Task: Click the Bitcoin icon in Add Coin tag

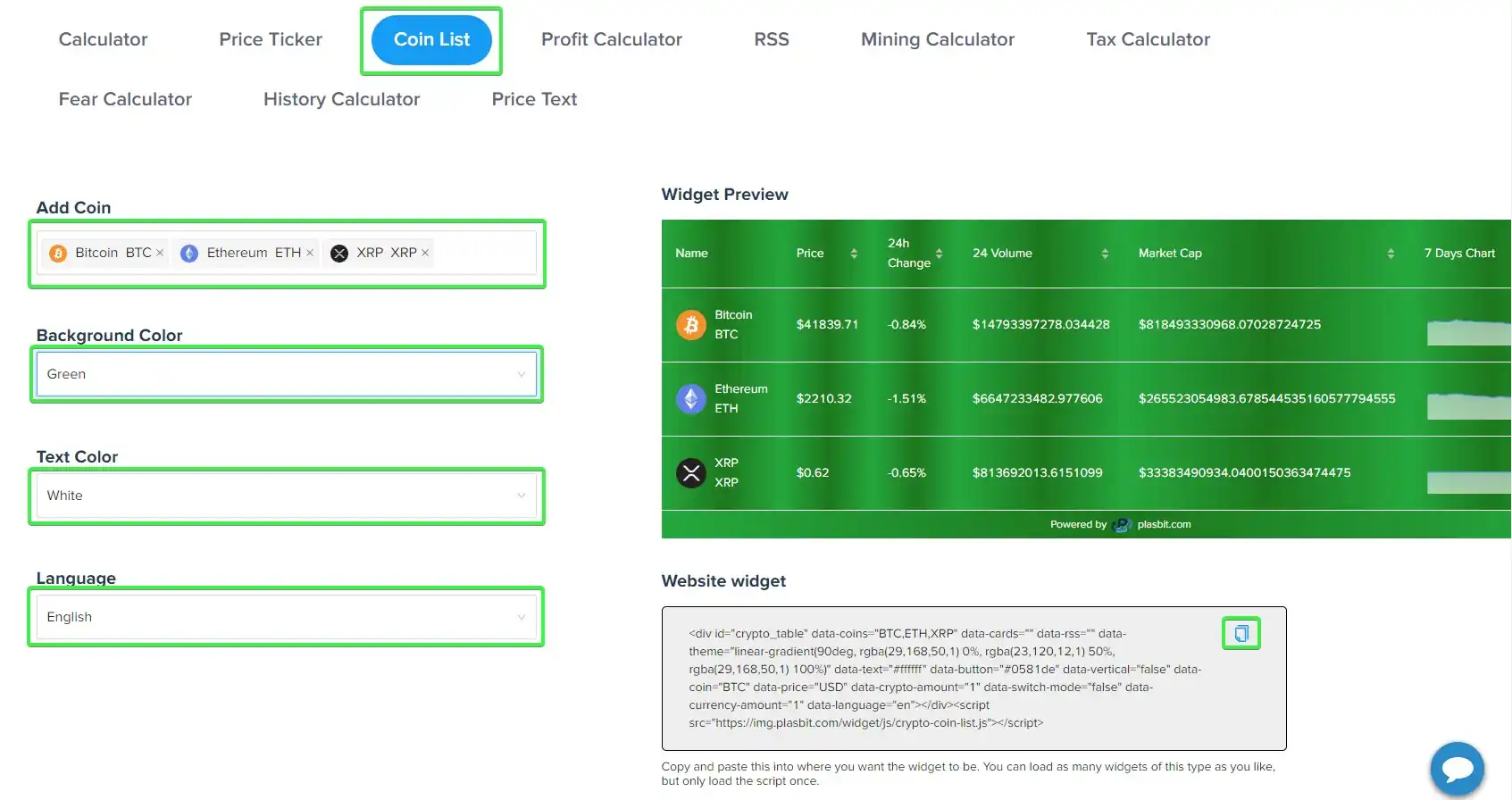Action: (58, 254)
